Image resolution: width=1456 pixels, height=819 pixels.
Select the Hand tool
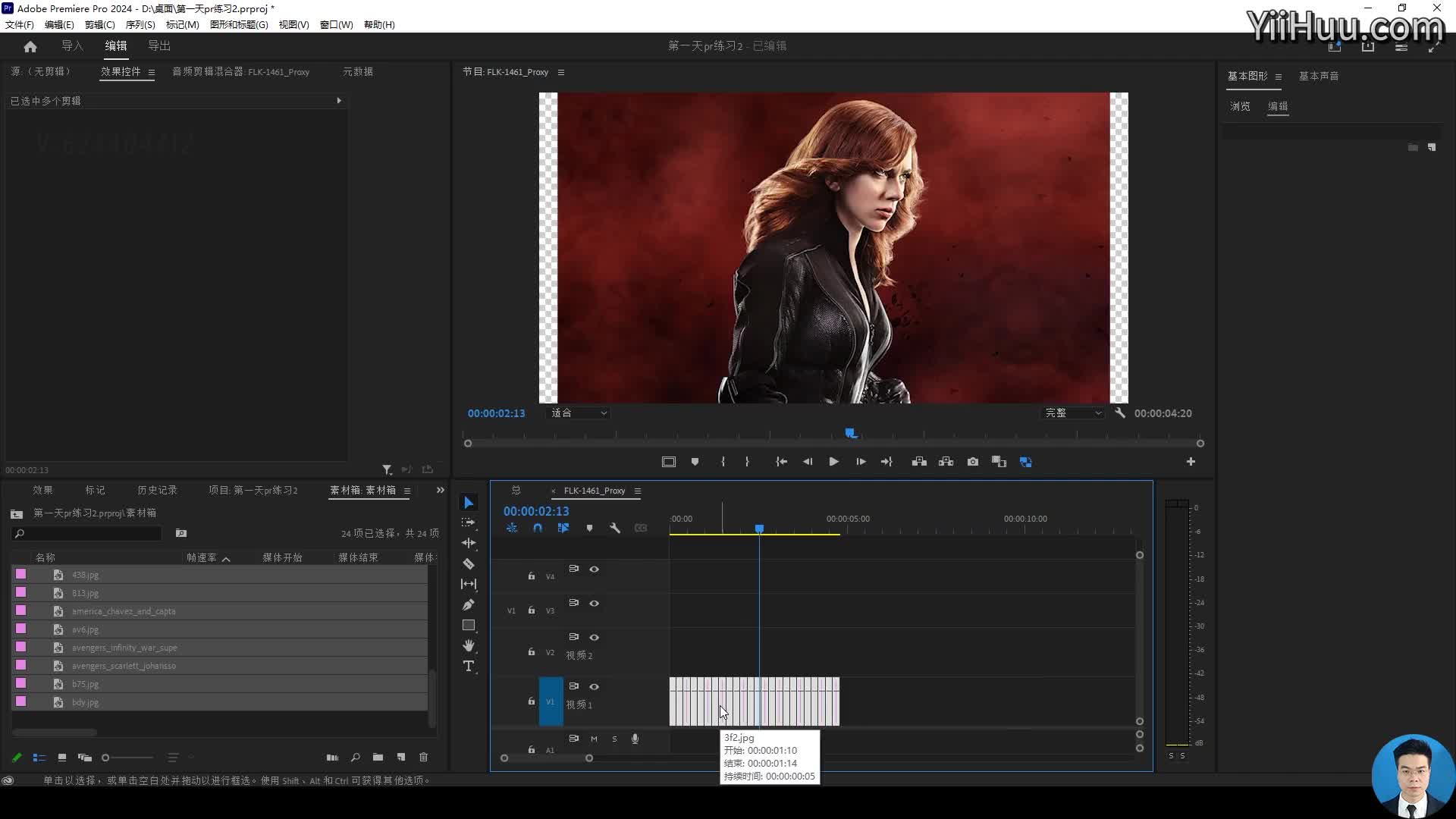(x=469, y=645)
